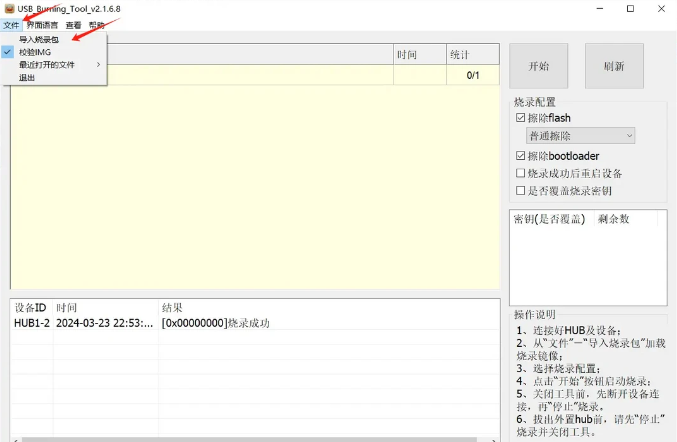Enable the 擦除flash checkbox
This screenshot has height=442, width=677.
coord(521,118)
